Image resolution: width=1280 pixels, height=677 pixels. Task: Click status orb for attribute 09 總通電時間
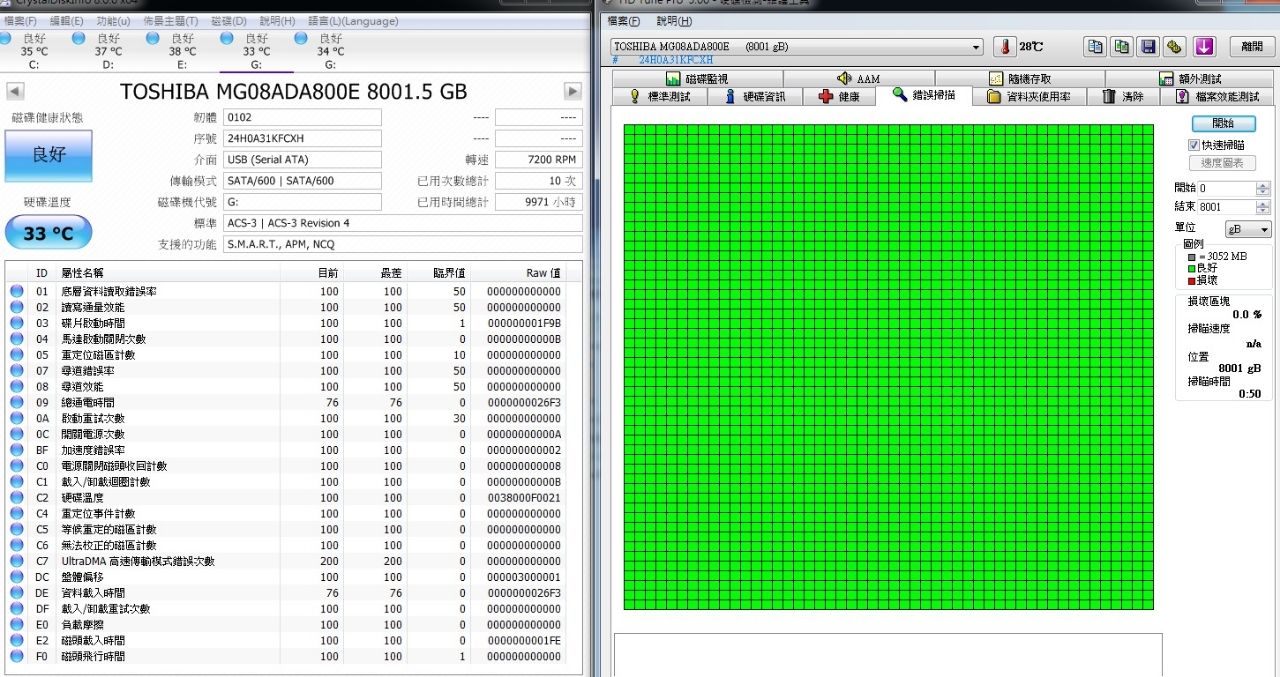tap(17, 403)
